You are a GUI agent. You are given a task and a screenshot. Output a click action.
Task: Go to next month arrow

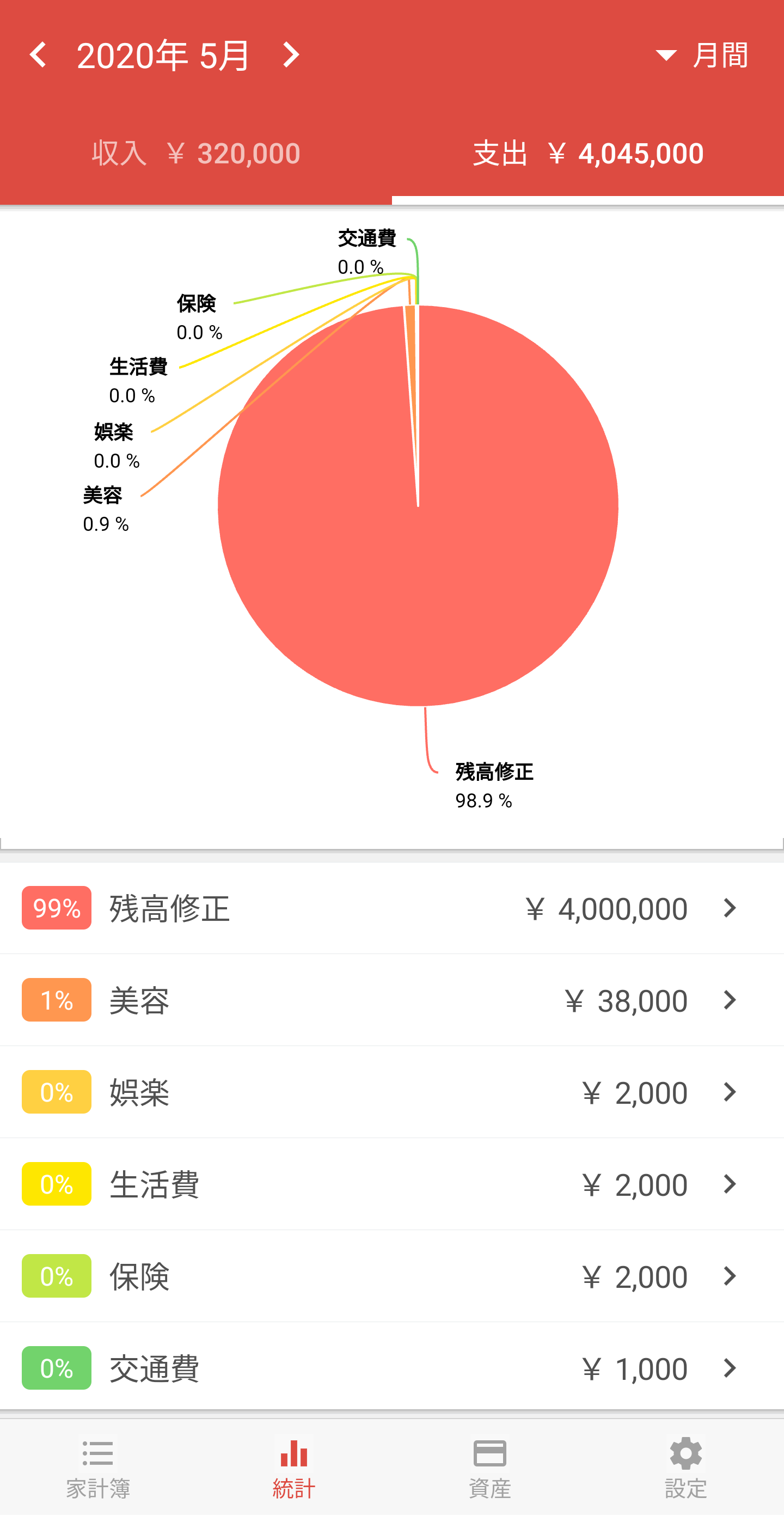tap(291, 55)
